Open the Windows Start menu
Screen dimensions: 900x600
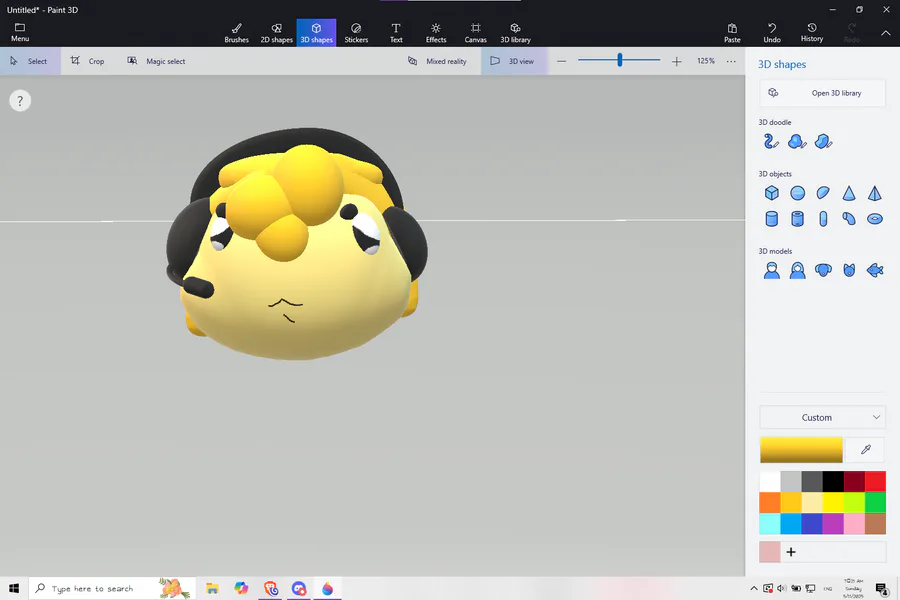tap(14, 589)
